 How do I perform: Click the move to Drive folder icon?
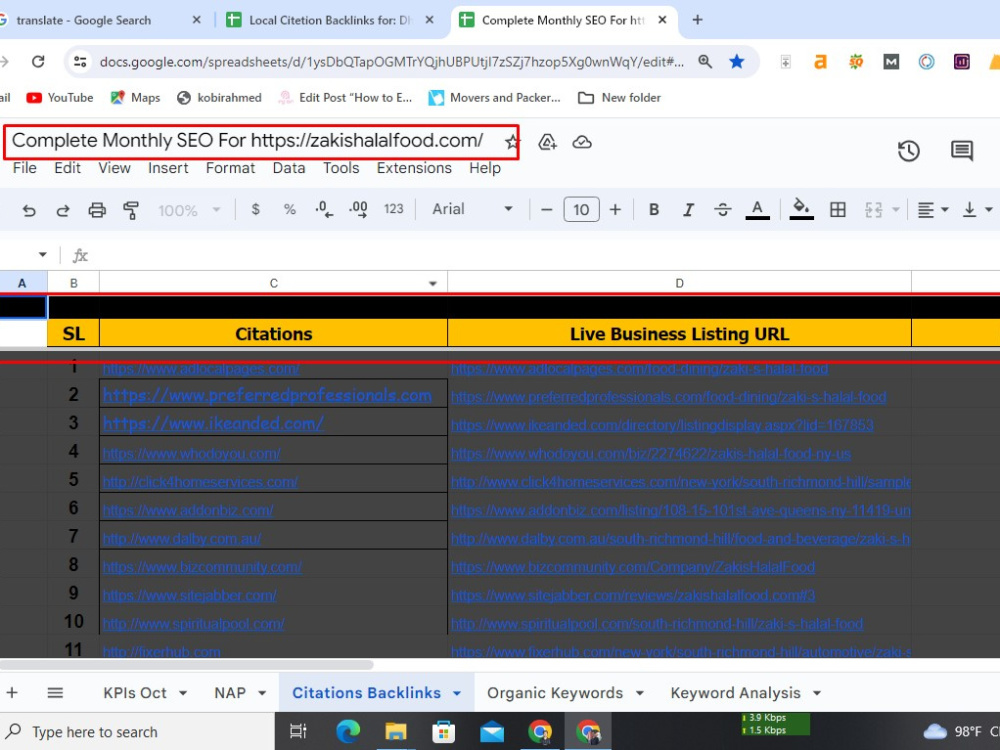click(547, 142)
